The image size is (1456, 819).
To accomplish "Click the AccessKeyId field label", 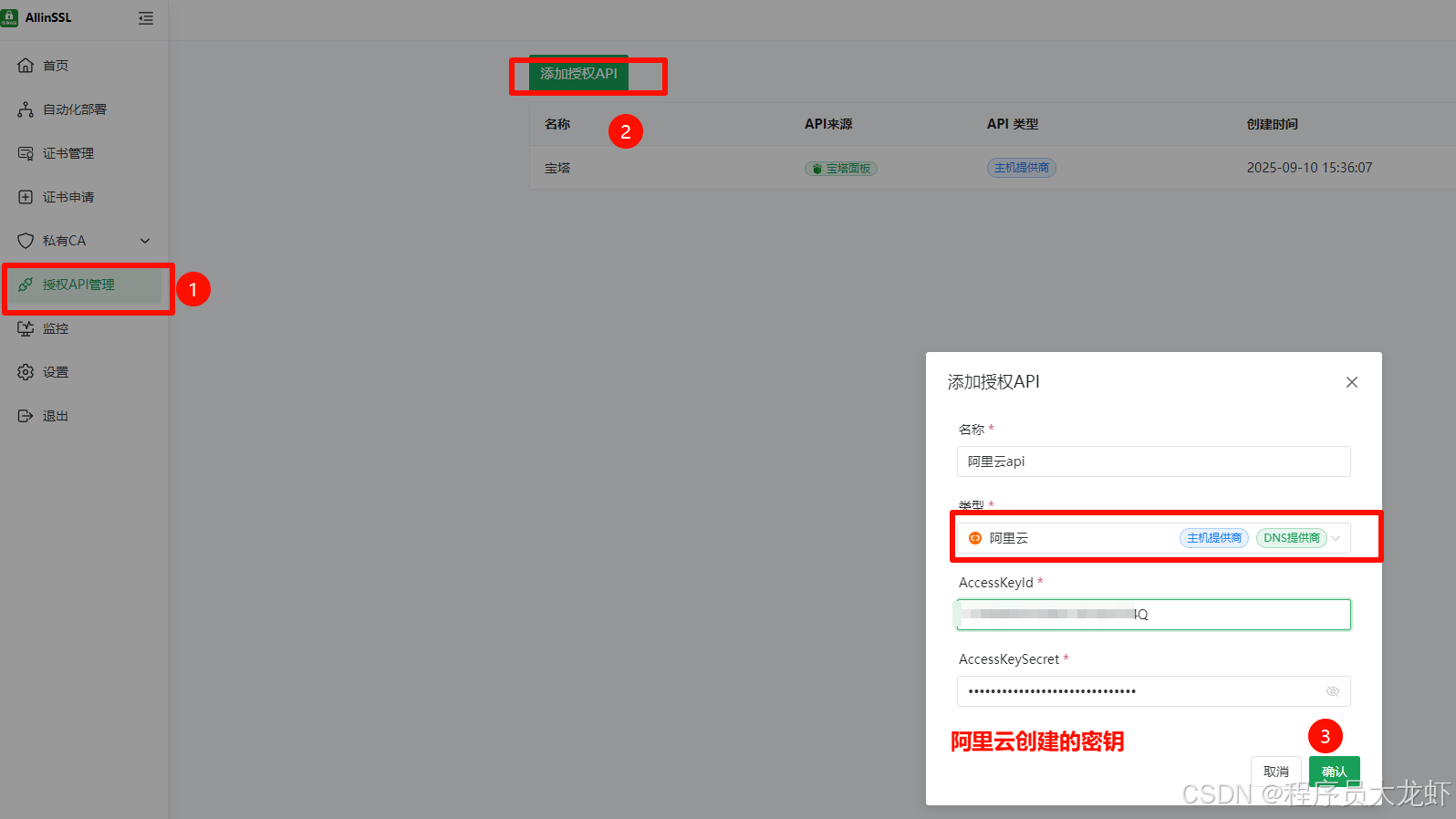I will point(996,583).
